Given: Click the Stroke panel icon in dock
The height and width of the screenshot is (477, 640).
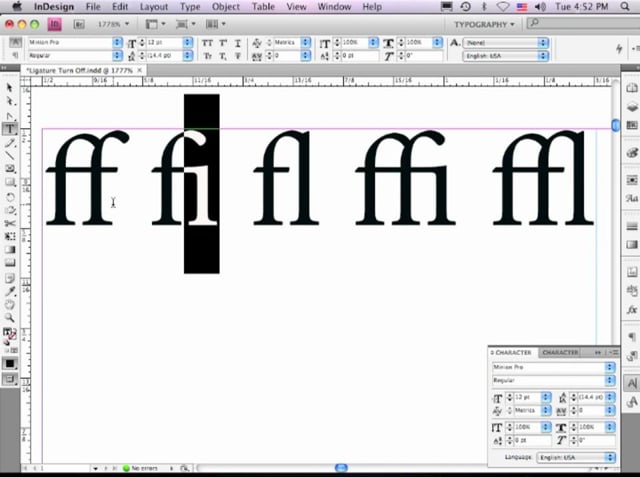Looking at the screenshot, I should tap(632, 226).
